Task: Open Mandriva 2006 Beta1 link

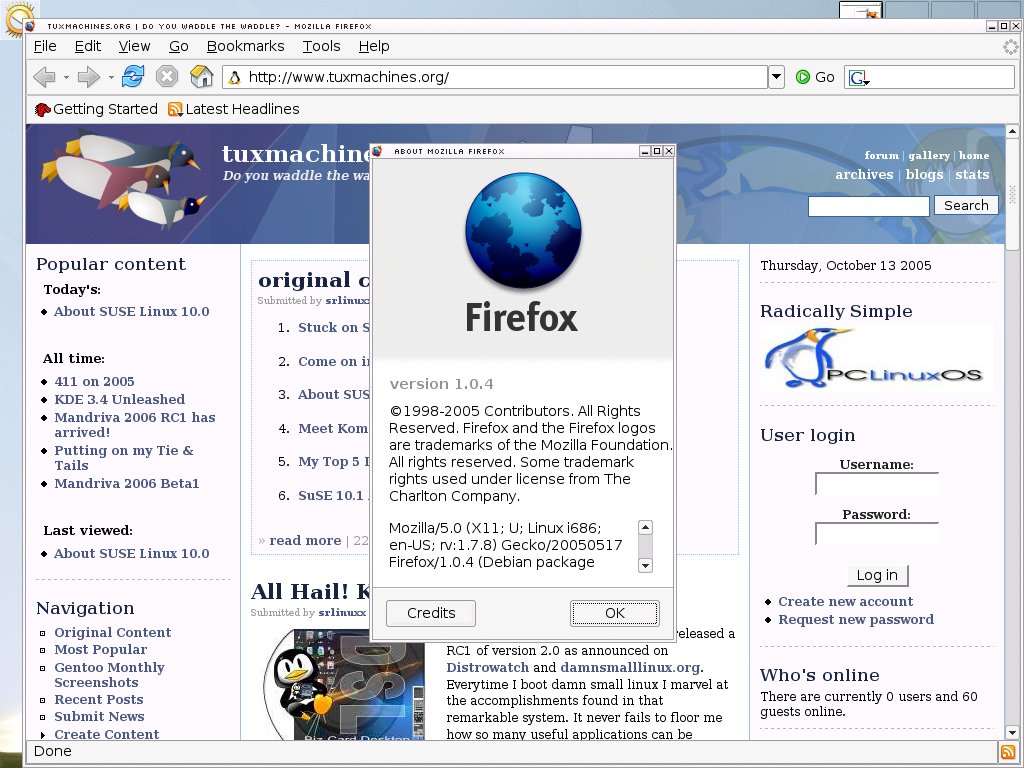Action: pos(127,484)
